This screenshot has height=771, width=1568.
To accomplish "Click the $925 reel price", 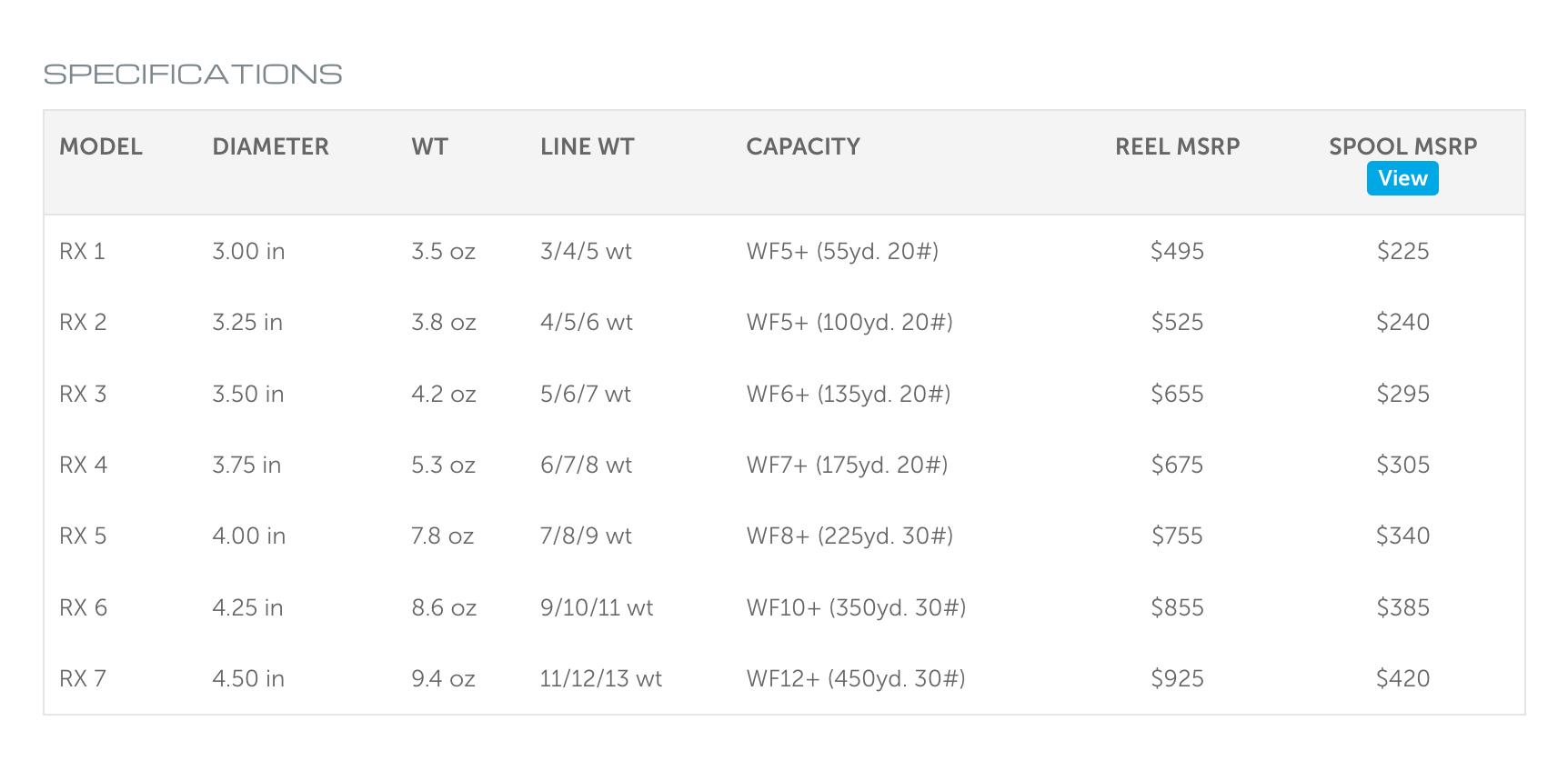I will [x=1177, y=678].
